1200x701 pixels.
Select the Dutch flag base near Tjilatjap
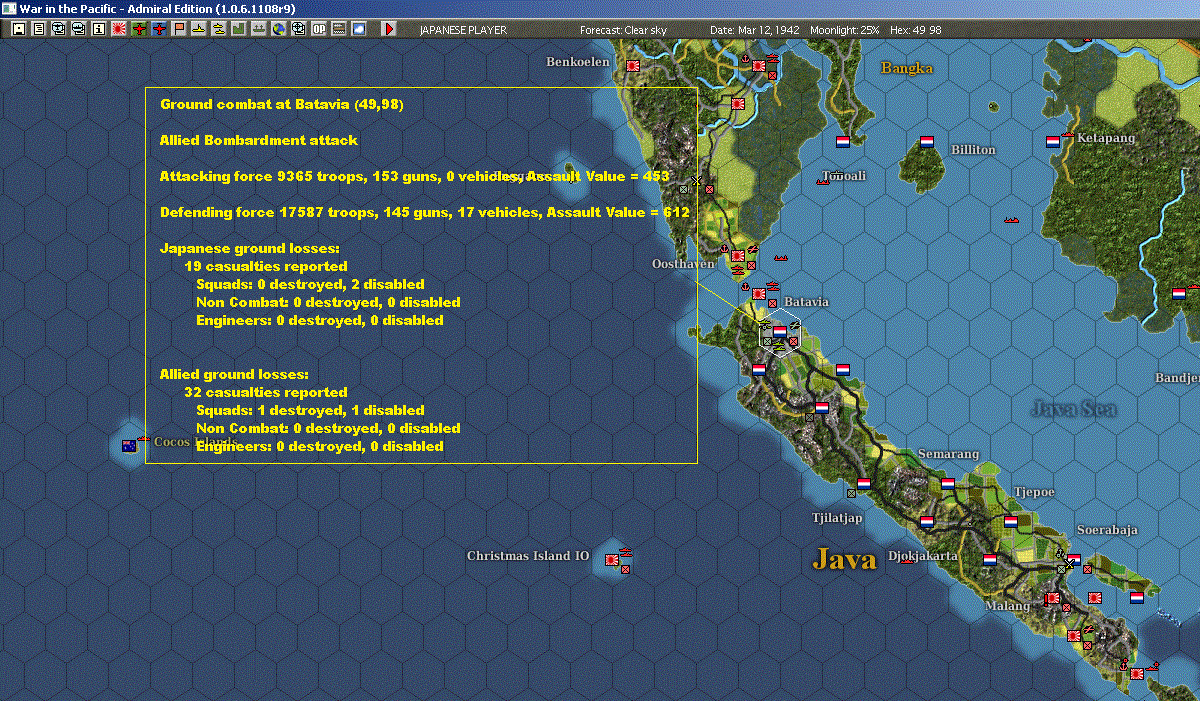[863, 484]
